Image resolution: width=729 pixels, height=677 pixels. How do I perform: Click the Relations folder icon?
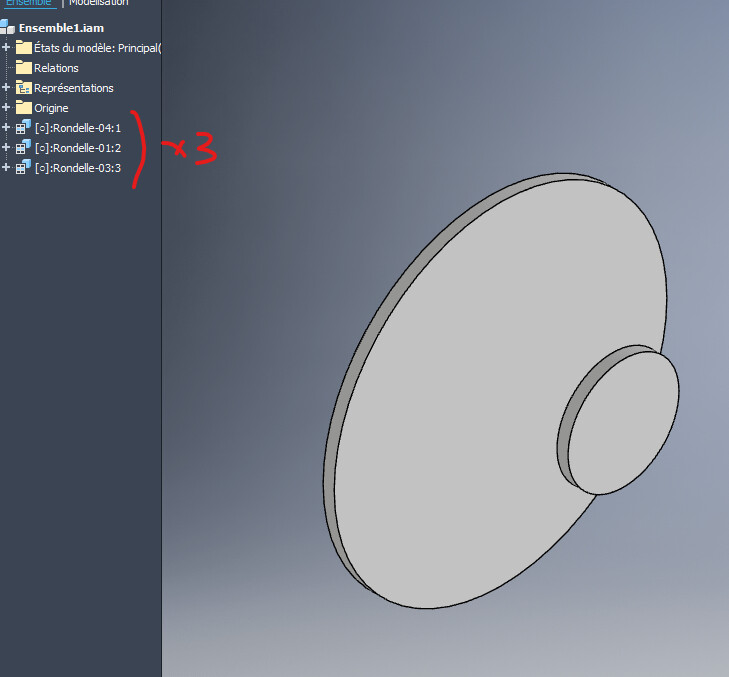click(24, 68)
